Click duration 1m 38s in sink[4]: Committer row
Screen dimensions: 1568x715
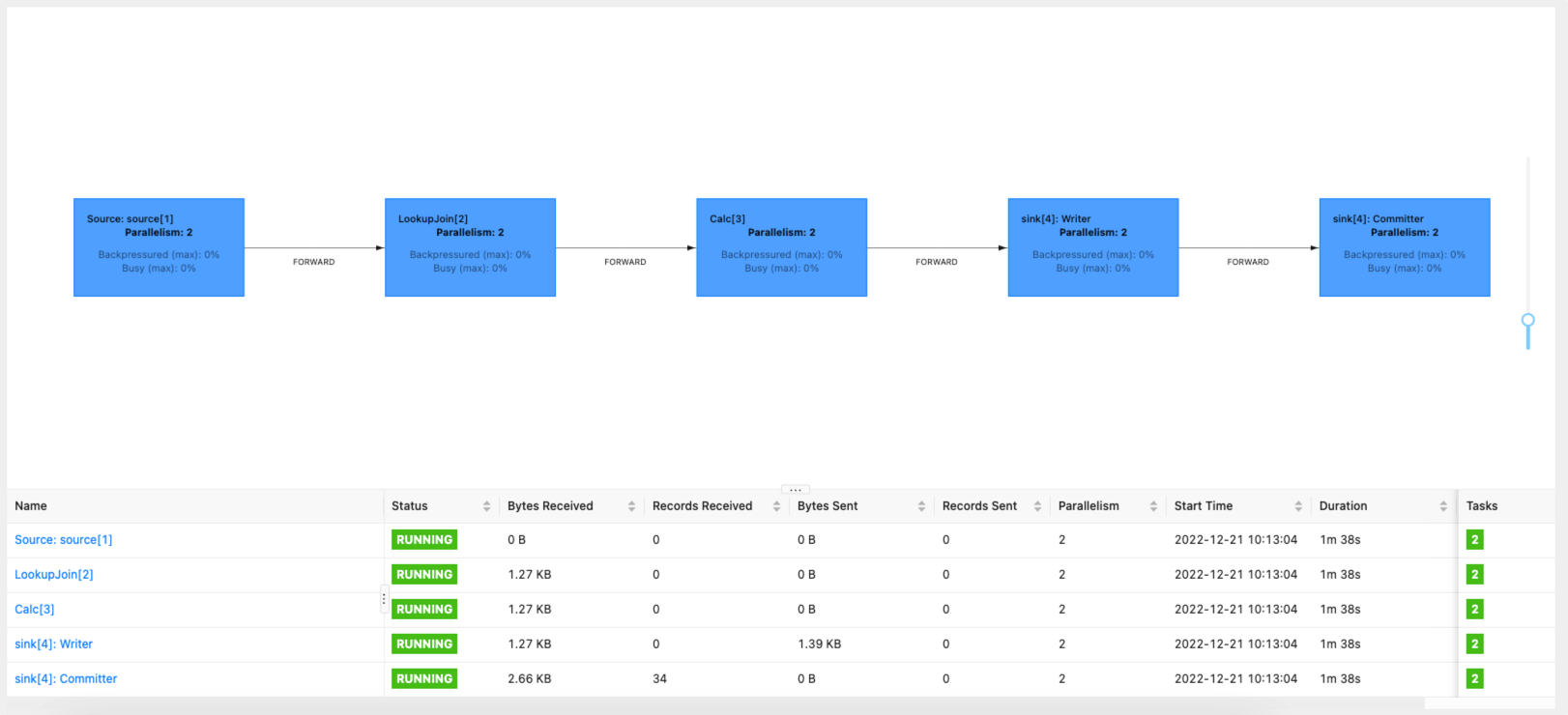coord(1340,679)
